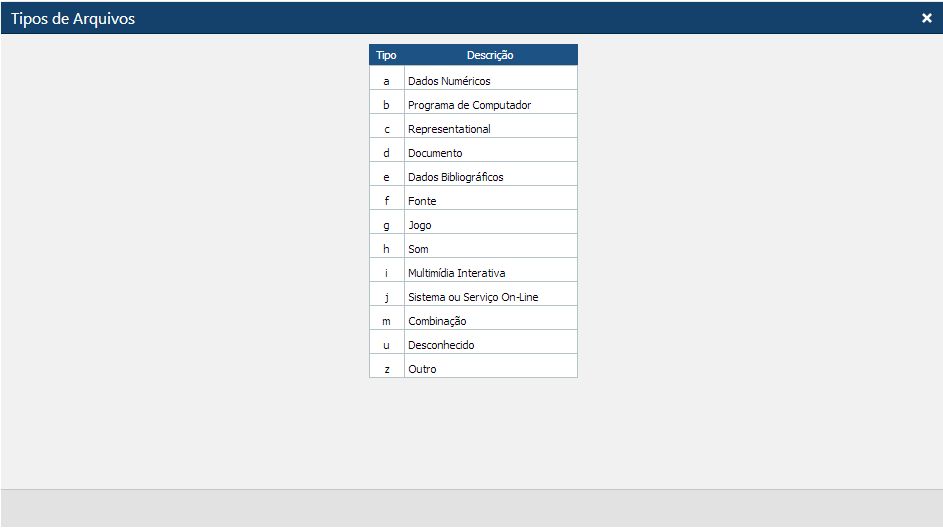This screenshot has width=943, height=530.
Task: Click the Dados Bibliográficos row
Action: click(455, 177)
